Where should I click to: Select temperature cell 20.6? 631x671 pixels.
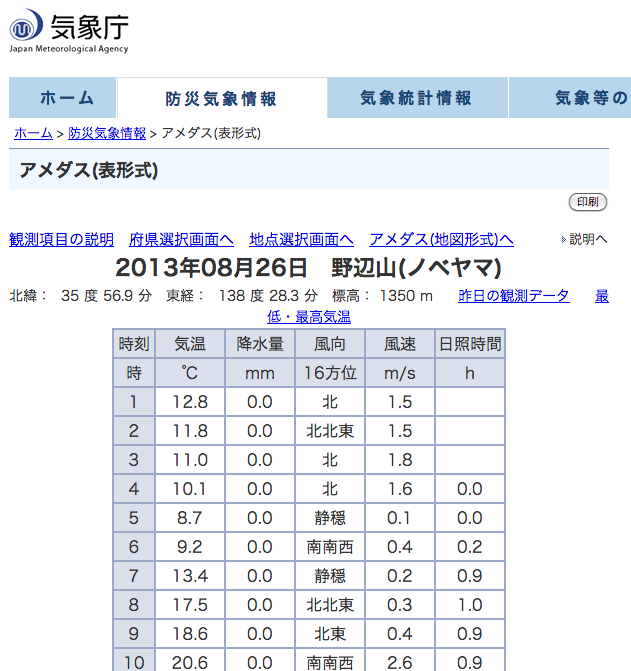click(190, 660)
